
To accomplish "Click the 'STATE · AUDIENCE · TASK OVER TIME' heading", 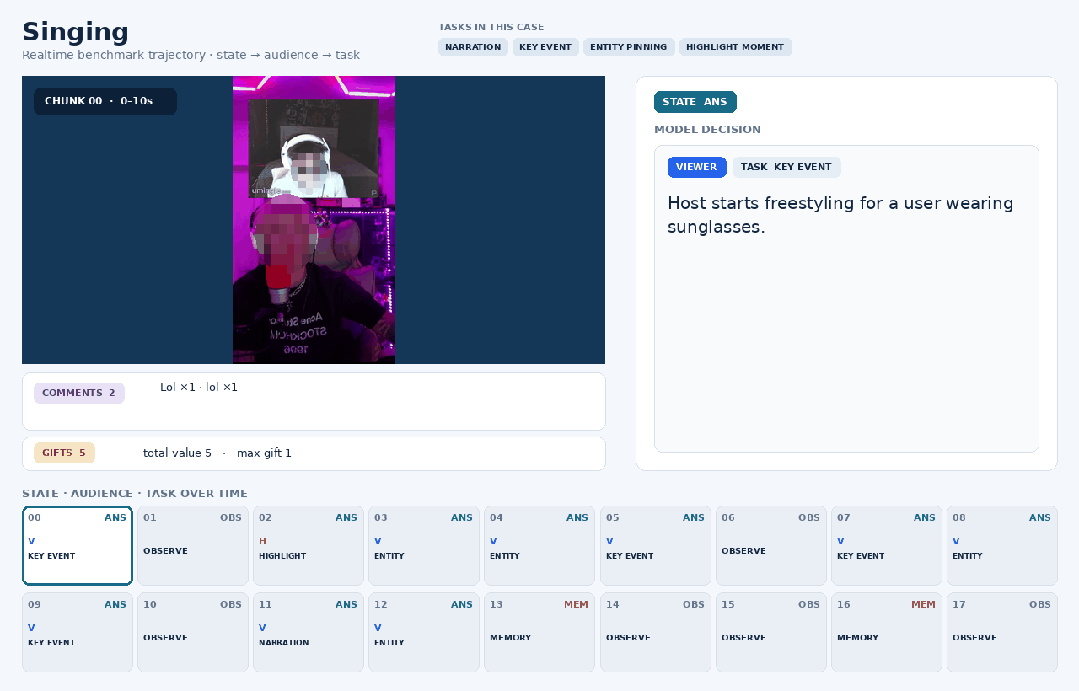I will point(135,493).
